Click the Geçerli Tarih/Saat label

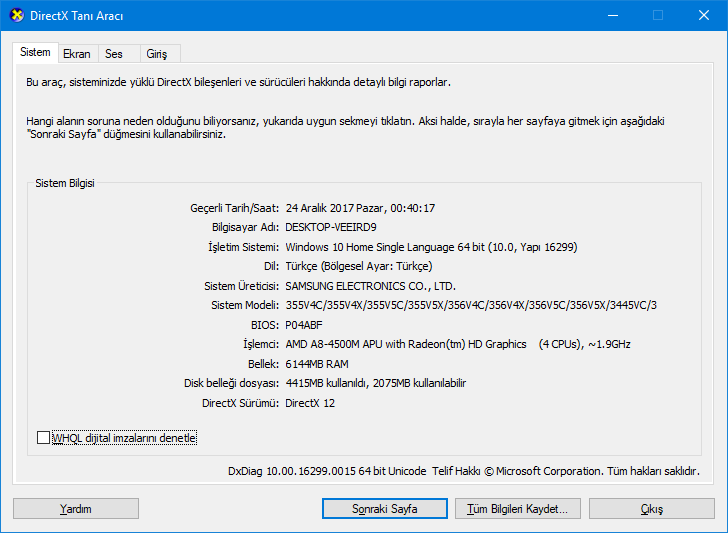point(234,208)
